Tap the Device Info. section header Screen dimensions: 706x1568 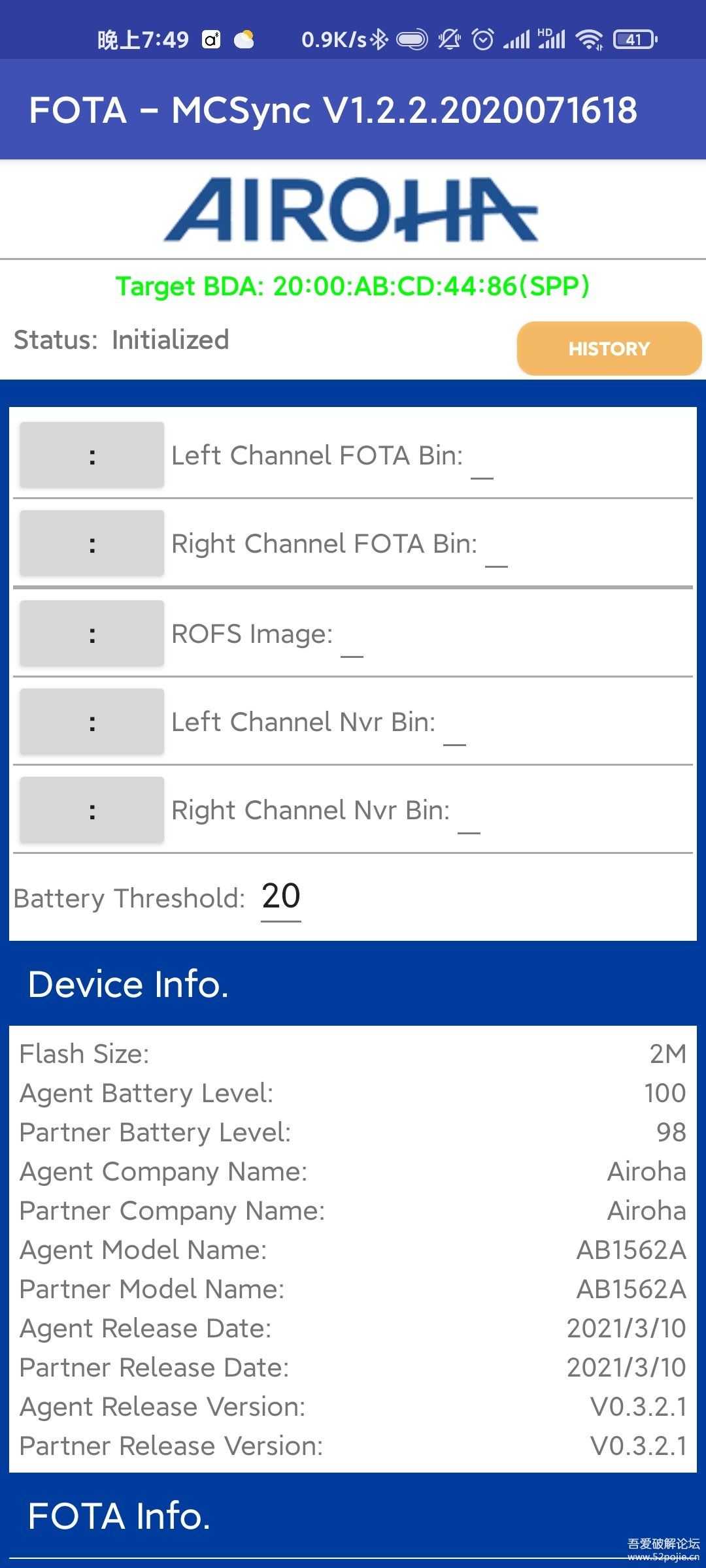128,984
